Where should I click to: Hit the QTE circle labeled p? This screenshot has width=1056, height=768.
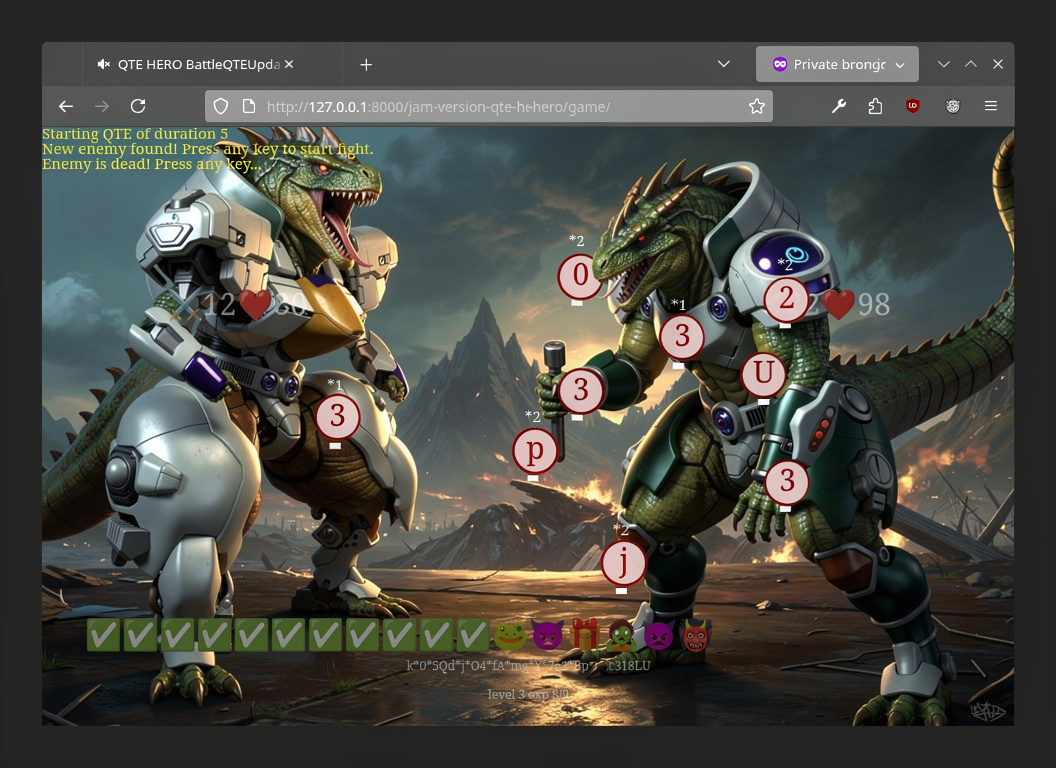point(535,451)
